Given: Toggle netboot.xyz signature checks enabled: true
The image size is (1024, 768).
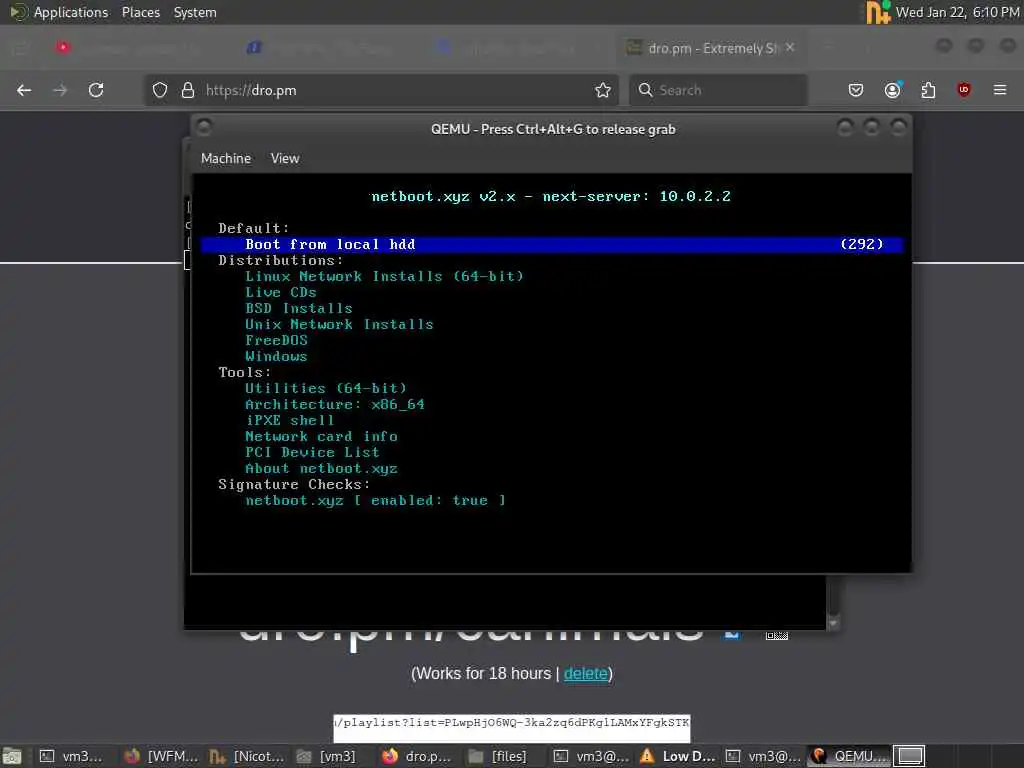Looking at the screenshot, I should tap(376, 501).
